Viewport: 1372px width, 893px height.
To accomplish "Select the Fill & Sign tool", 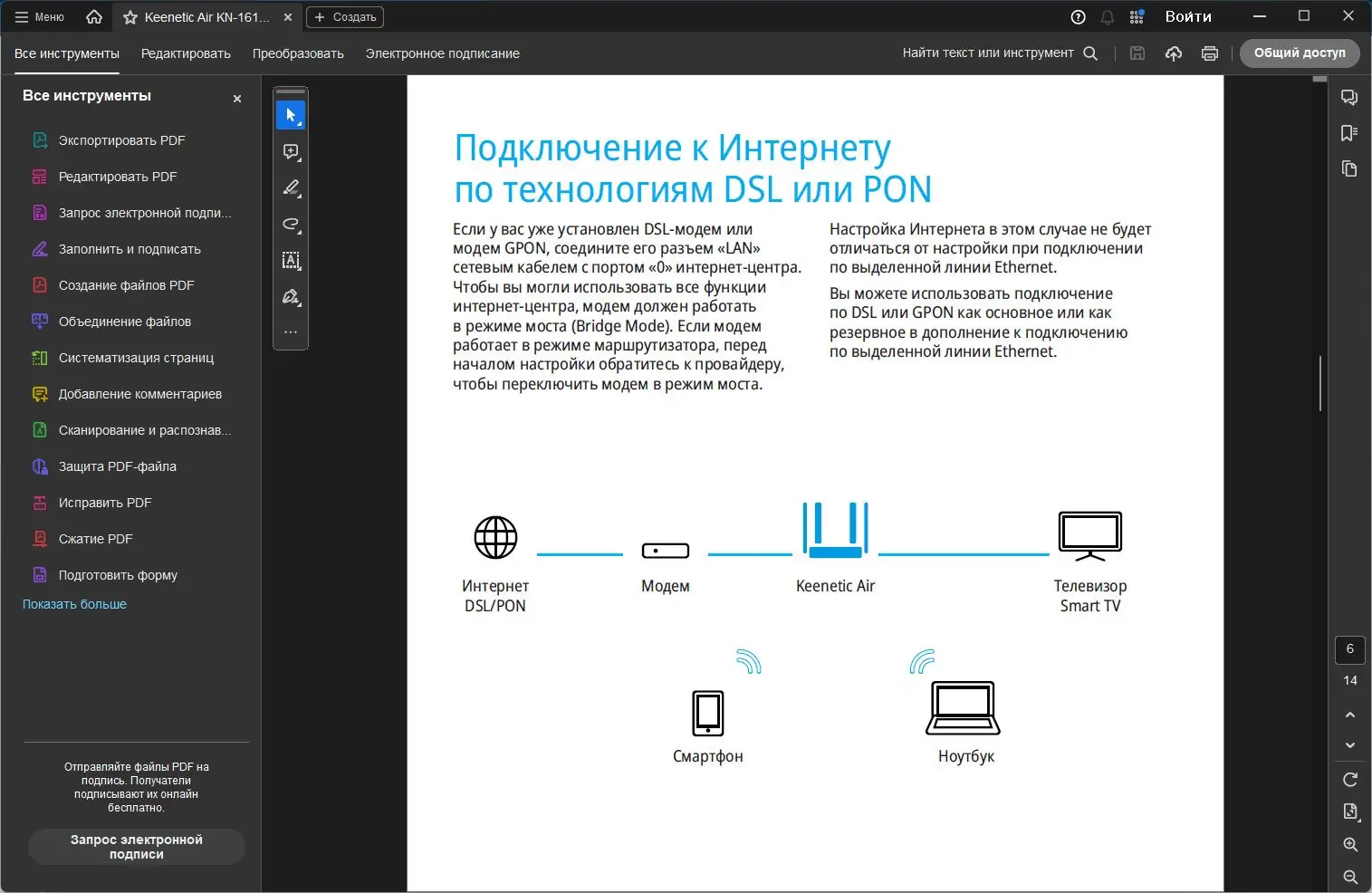I will [291, 296].
